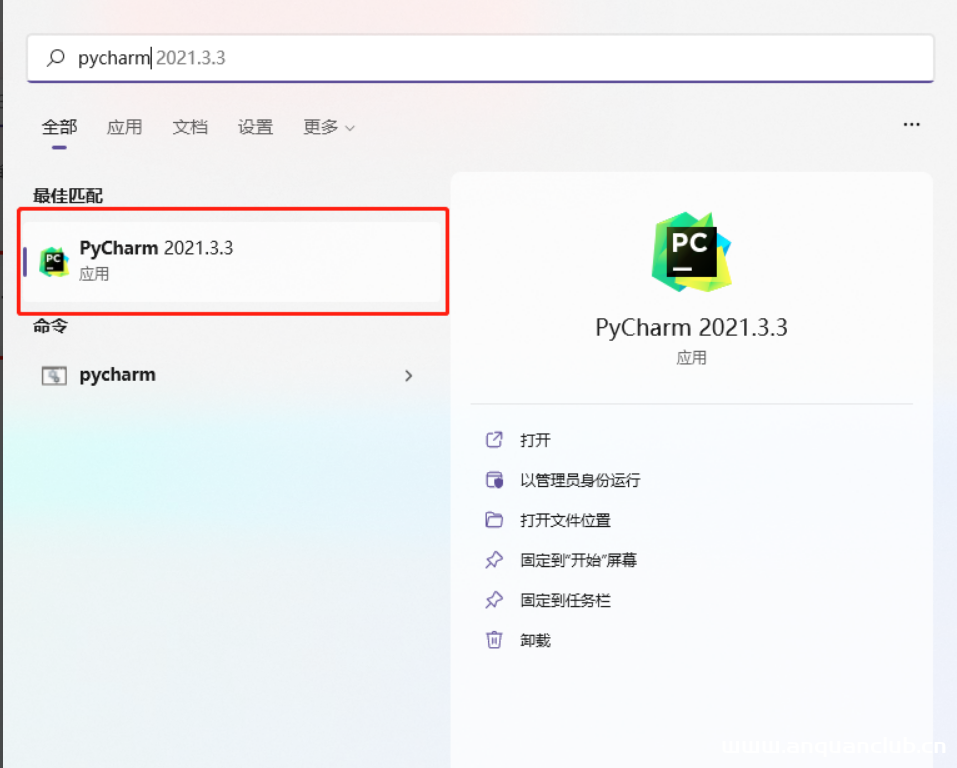The height and width of the screenshot is (768, 957).
Task: Click the folder icon for 打开文件位置
Action: [x=495, y=519]
